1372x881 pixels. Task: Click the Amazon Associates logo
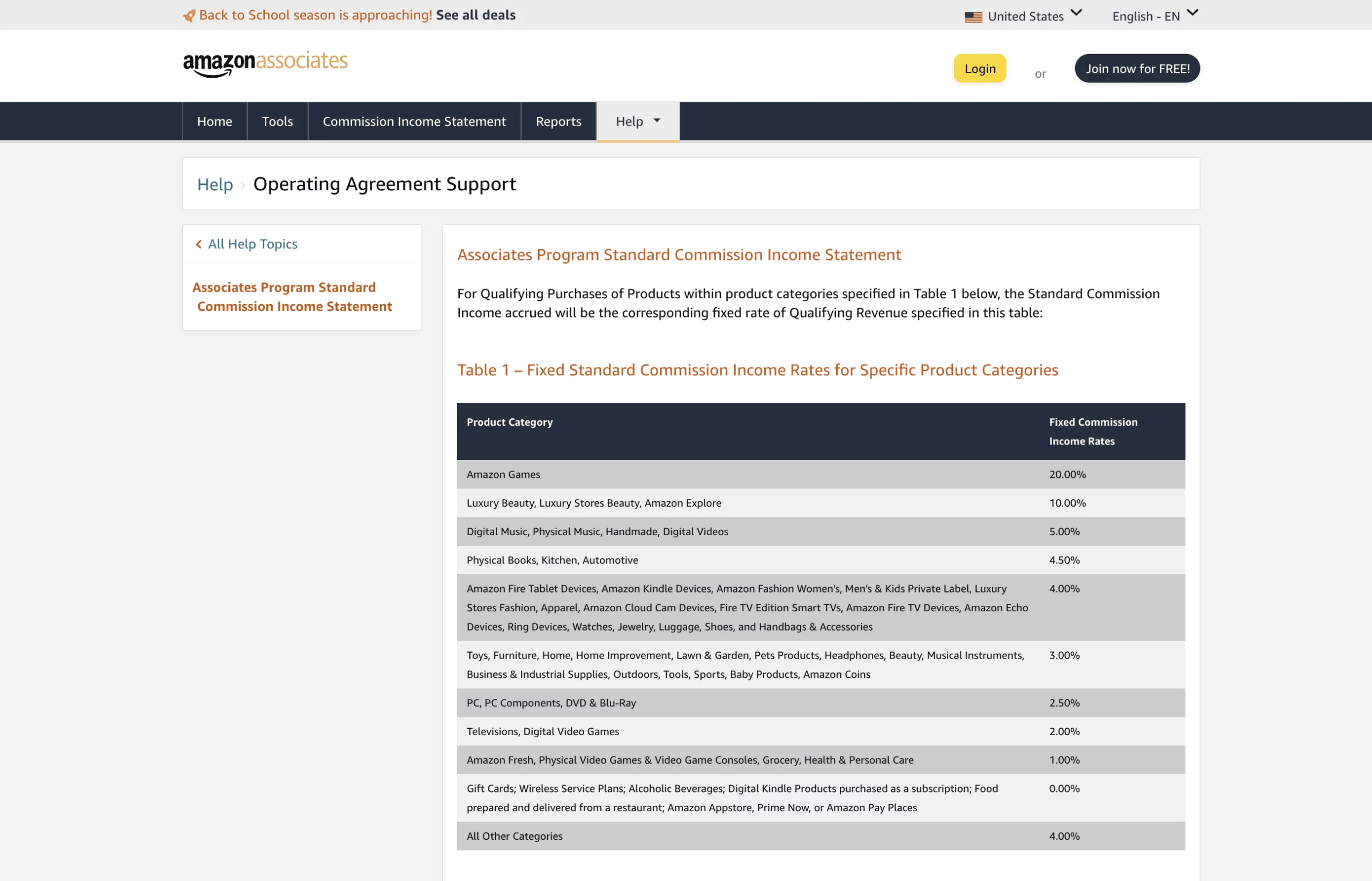265,63
